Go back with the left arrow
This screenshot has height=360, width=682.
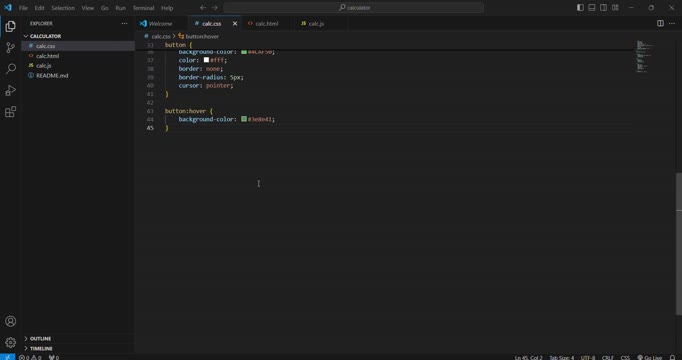(203, 7)
